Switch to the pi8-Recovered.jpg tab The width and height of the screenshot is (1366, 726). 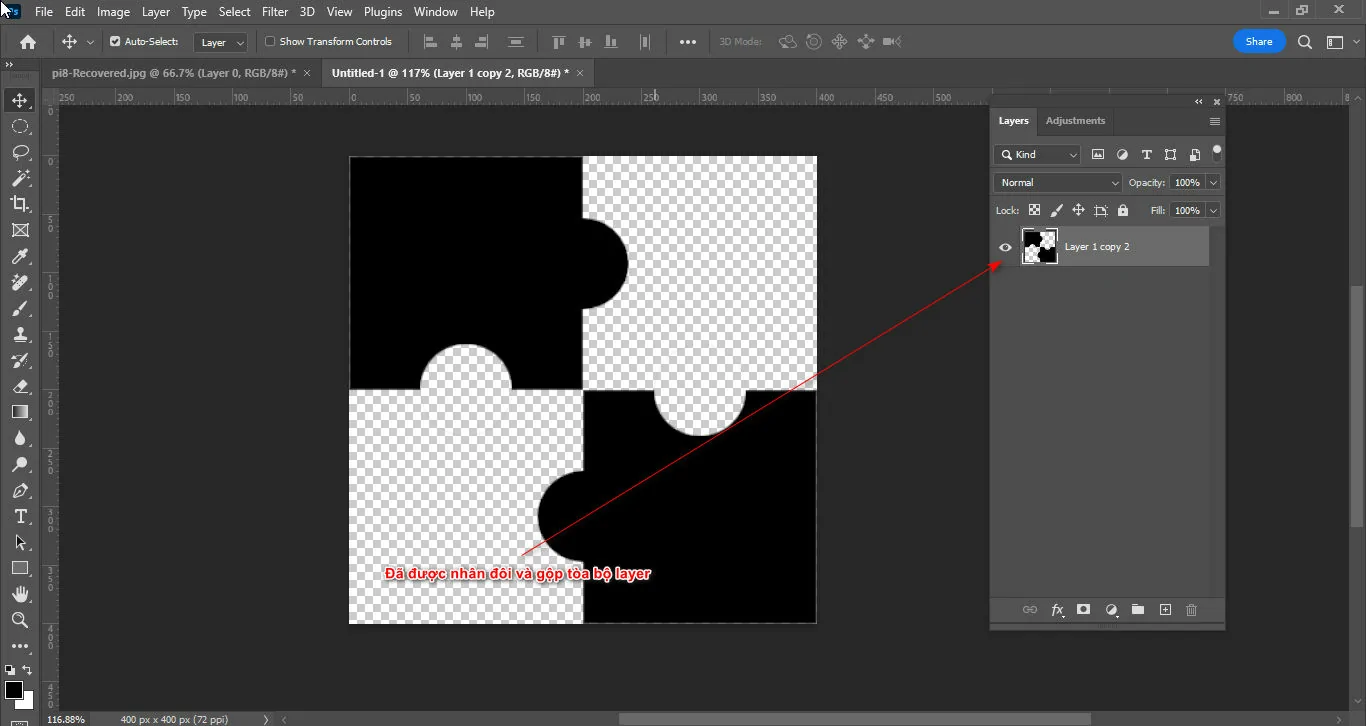(x=170, y=72)
